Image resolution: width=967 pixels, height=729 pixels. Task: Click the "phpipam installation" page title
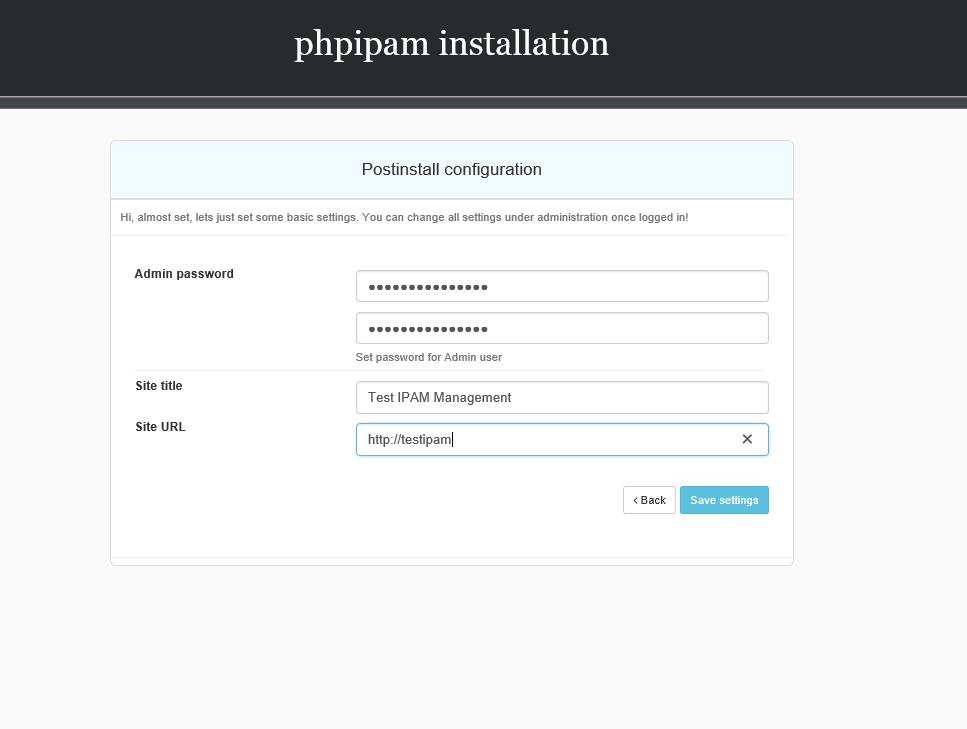pos(451,44)
